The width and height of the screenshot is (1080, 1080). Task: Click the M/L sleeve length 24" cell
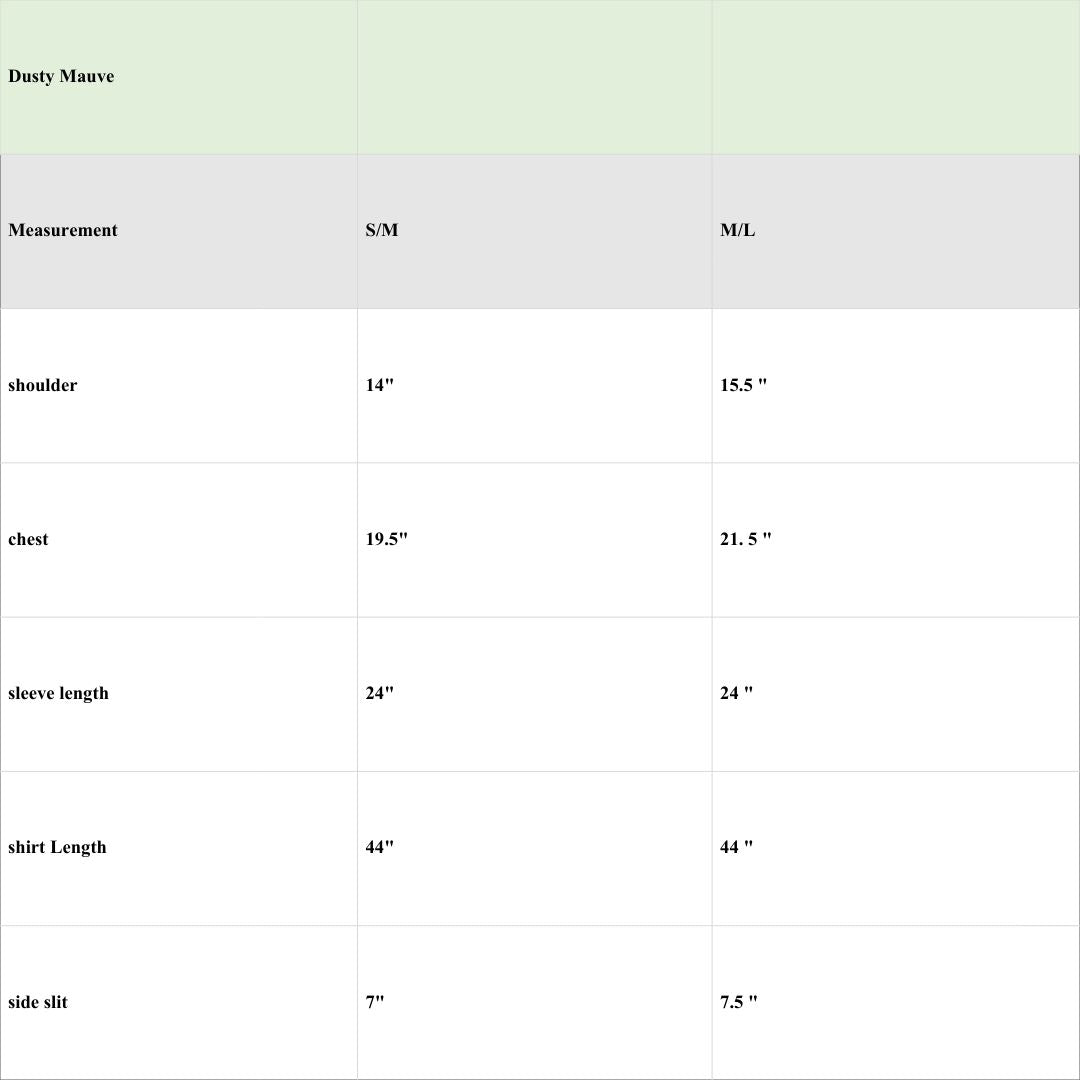coord(737,694)
